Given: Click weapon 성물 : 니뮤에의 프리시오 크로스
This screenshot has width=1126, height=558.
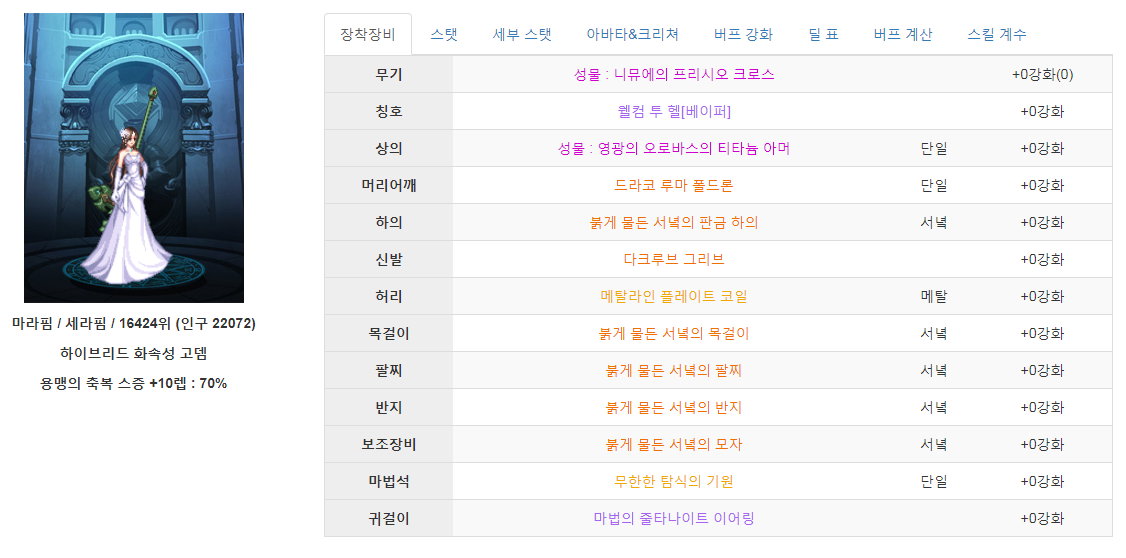Looking at the screenshot, I should tap(674, 74).
